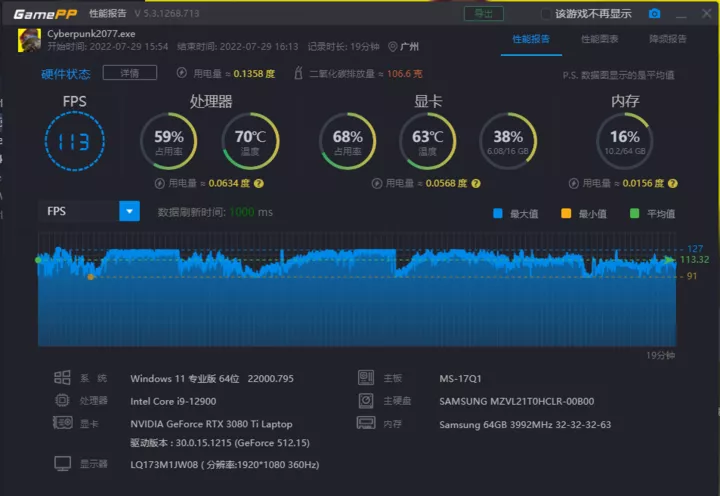Click the 38% video memory gauge

pyautogui.click(x=508, y=141)
